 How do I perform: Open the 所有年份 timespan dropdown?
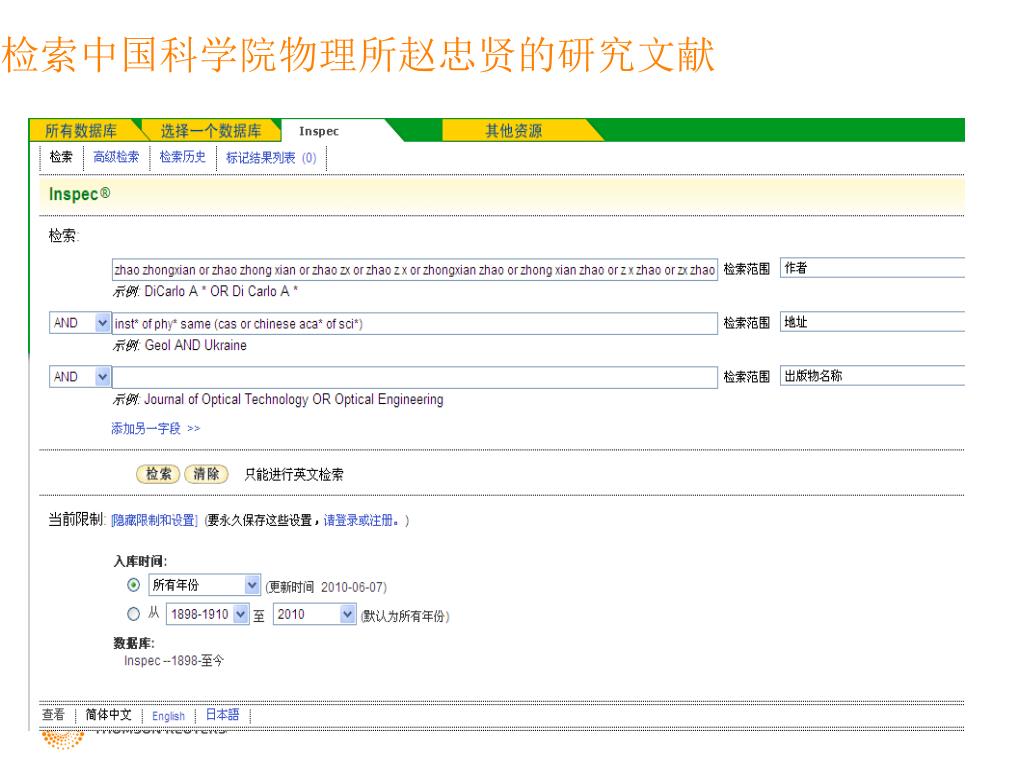click(204, 584)
